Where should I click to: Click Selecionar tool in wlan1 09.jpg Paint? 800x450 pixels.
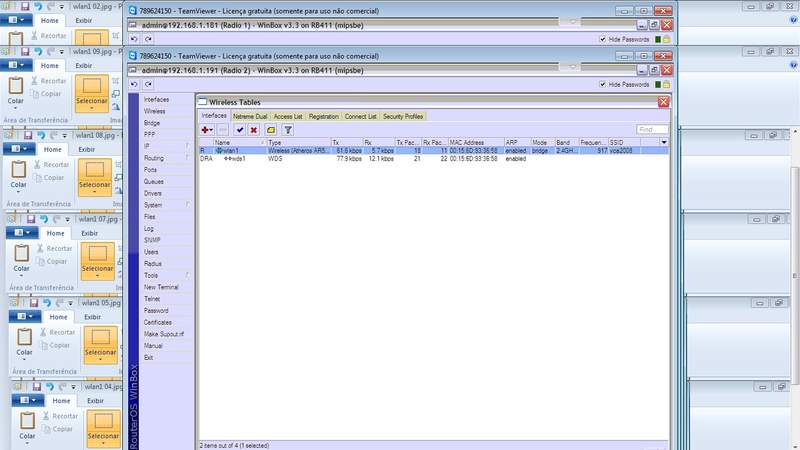(91, 93)
